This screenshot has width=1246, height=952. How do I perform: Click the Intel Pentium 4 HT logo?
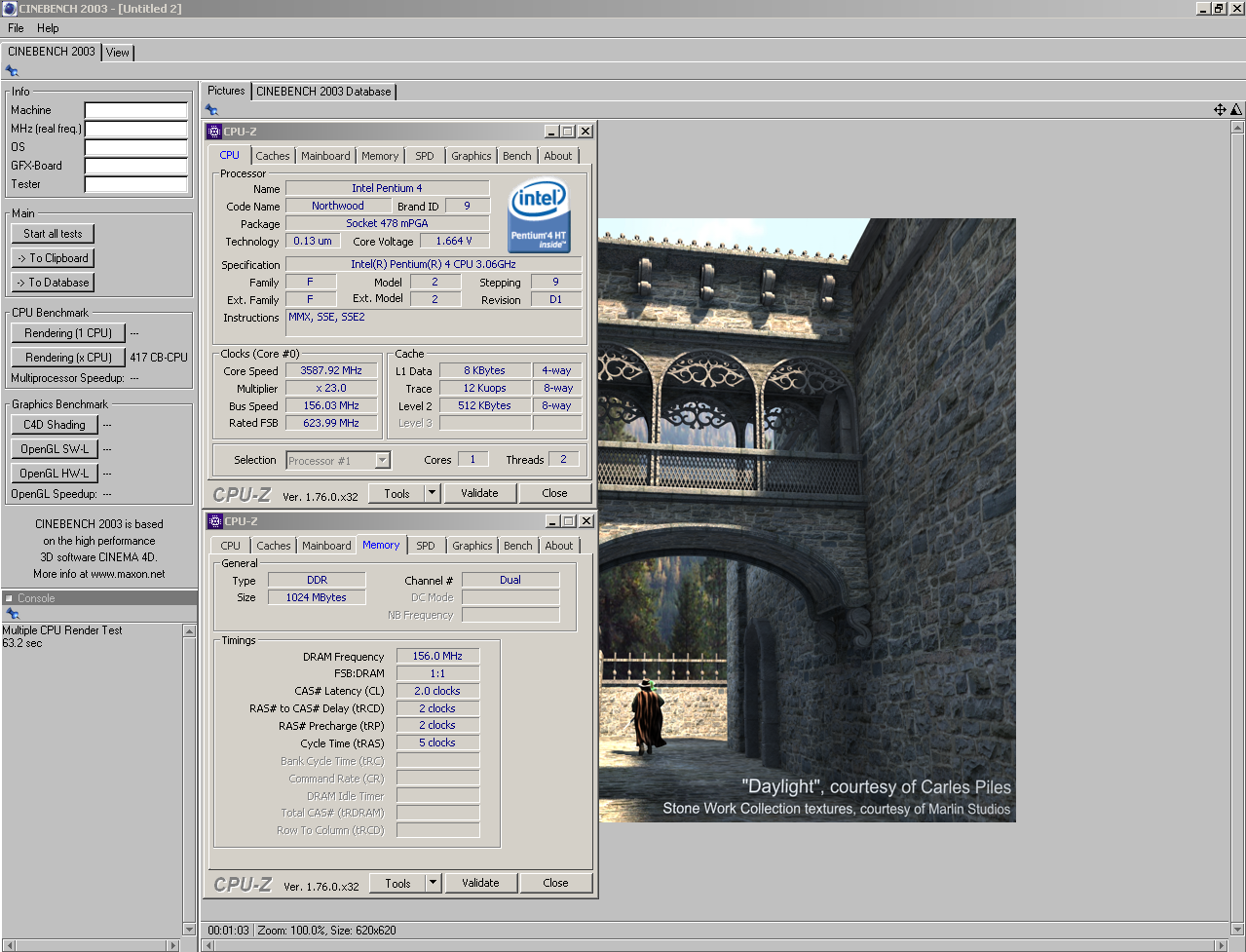point(538,214)
